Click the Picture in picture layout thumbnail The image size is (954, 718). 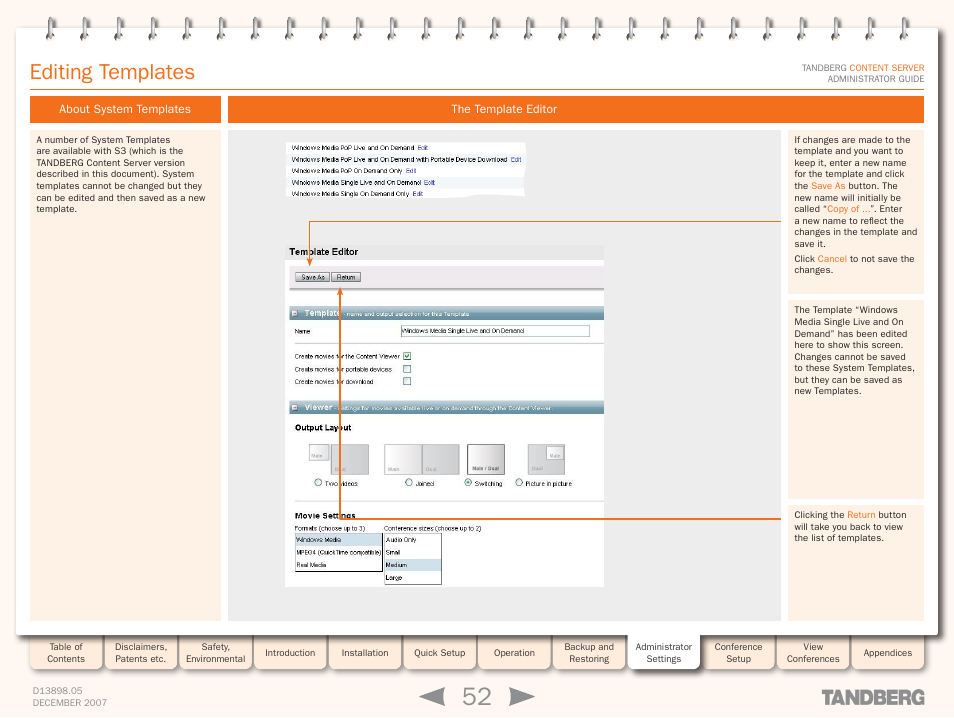[546, 459]
